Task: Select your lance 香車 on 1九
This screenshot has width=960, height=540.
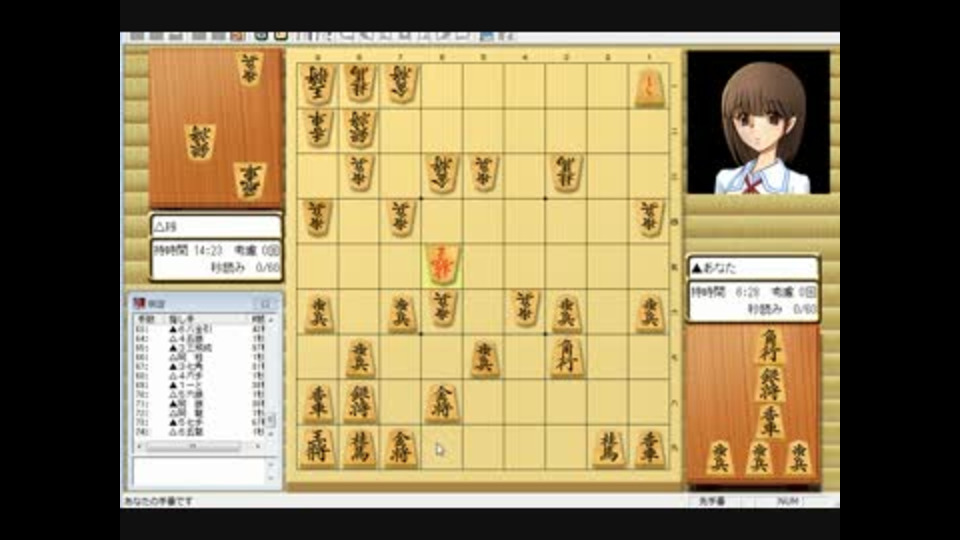Action: 649,448
